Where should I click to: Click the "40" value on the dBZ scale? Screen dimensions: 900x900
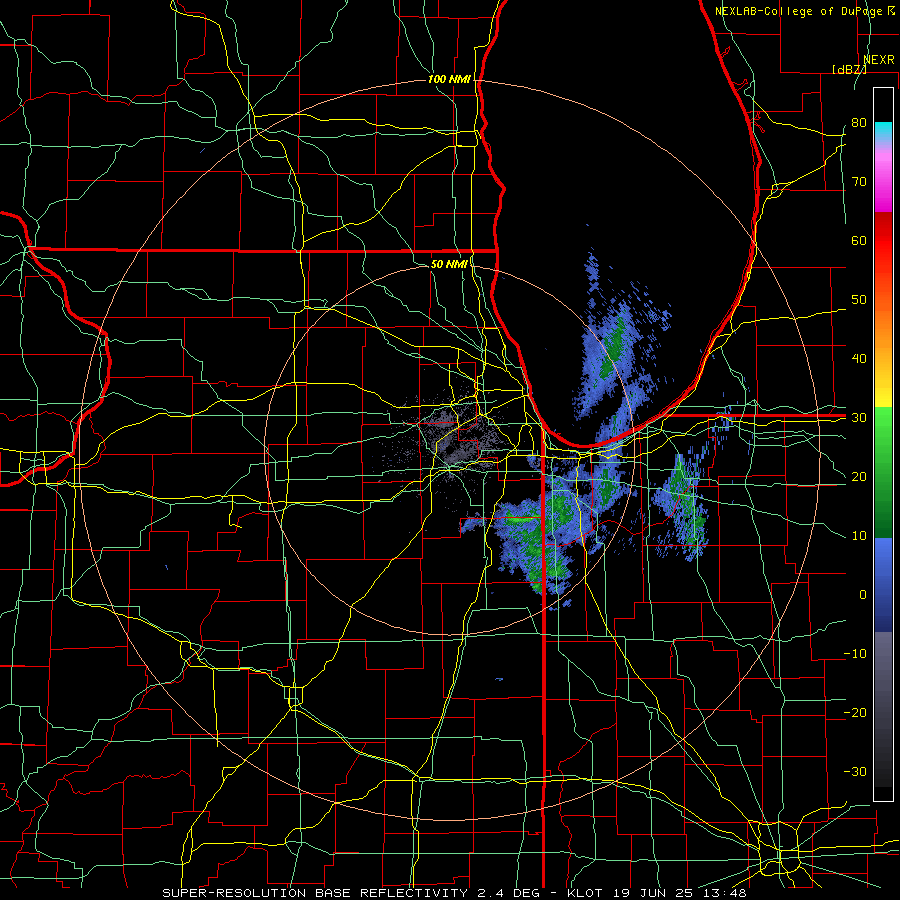[859, 359]
